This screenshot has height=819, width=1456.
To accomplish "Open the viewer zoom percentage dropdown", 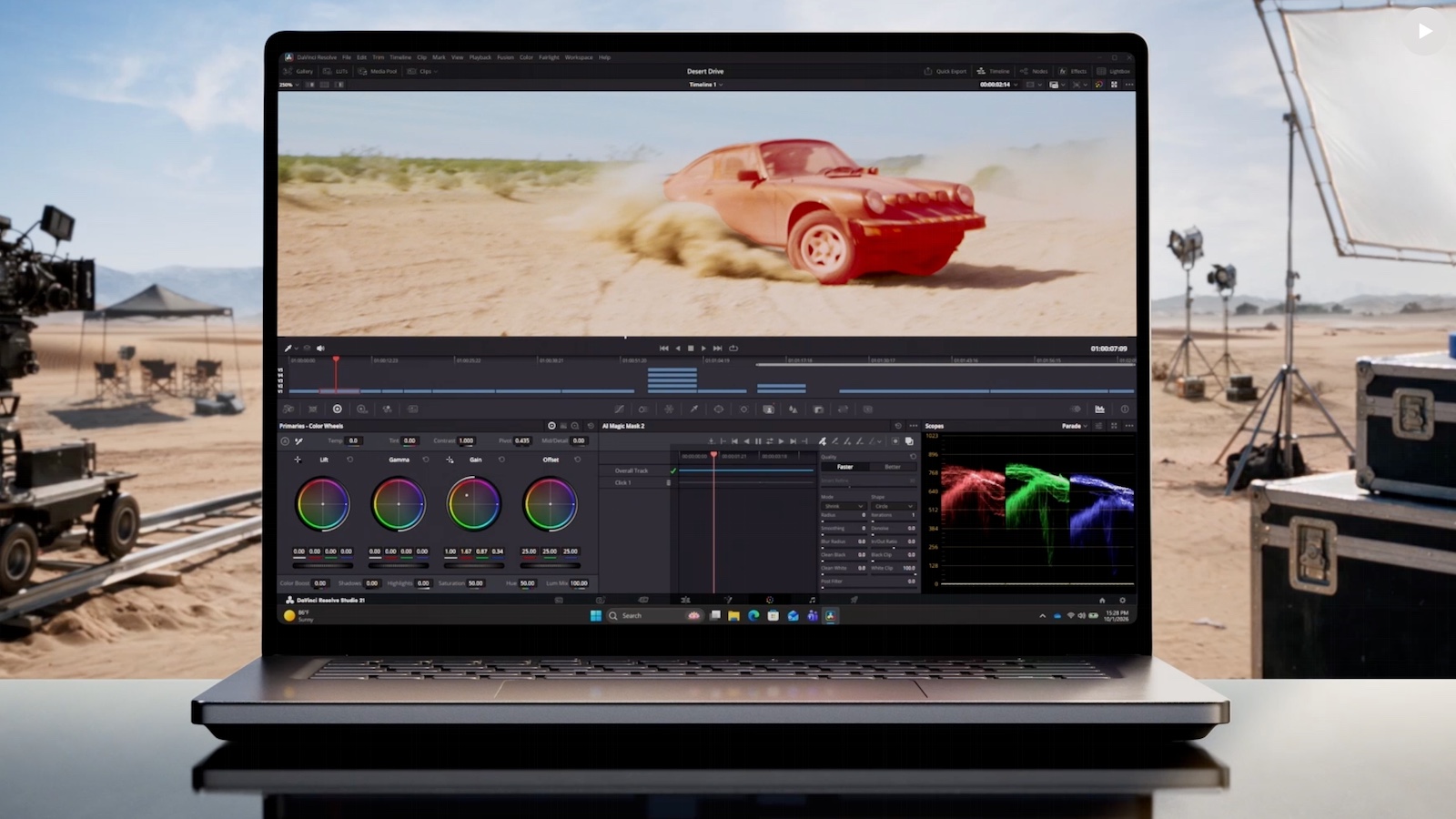I will pyautogui.click(x=288, y=85).
